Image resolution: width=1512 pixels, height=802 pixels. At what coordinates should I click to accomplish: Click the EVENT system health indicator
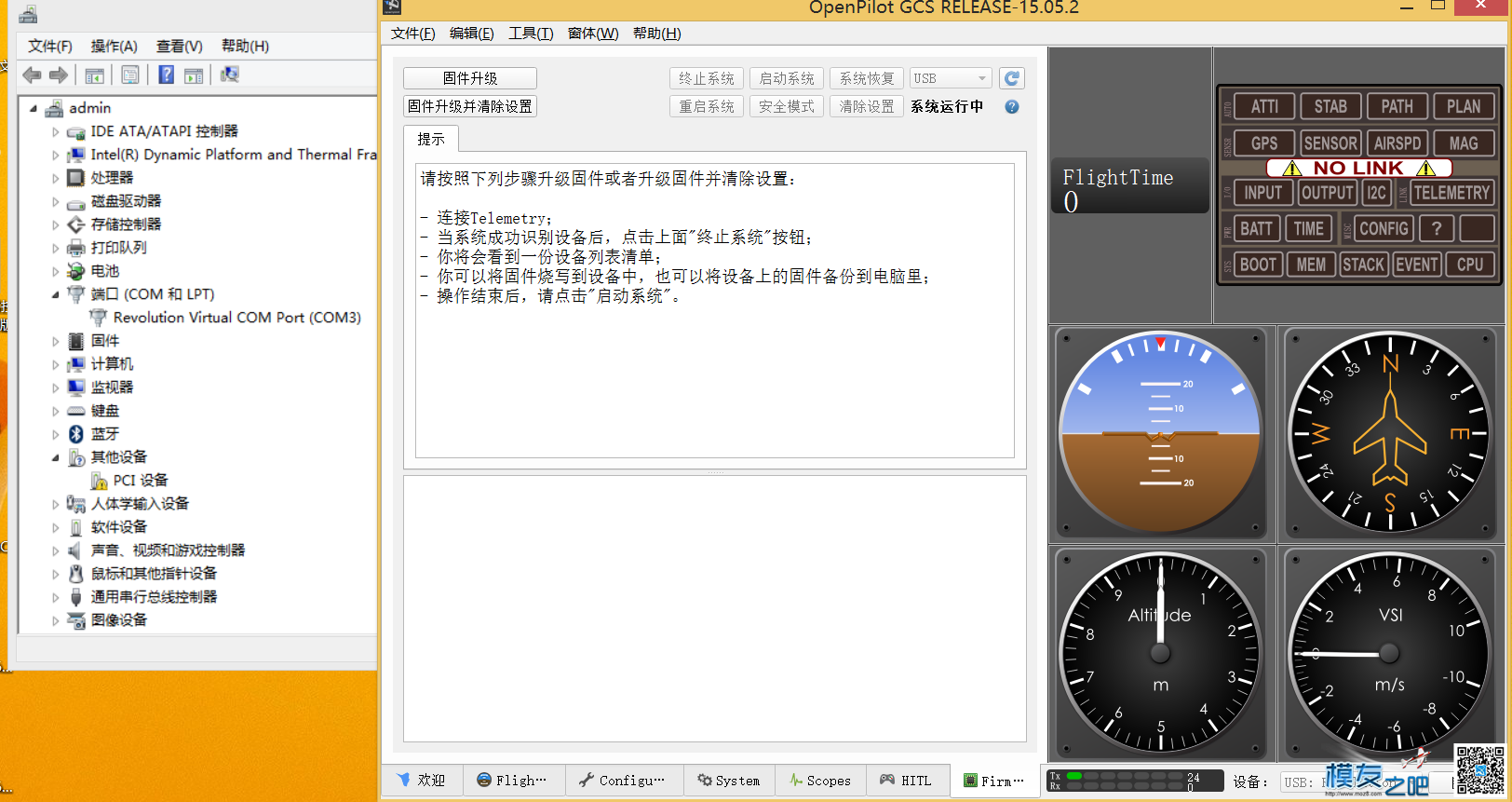point(1417,265)
